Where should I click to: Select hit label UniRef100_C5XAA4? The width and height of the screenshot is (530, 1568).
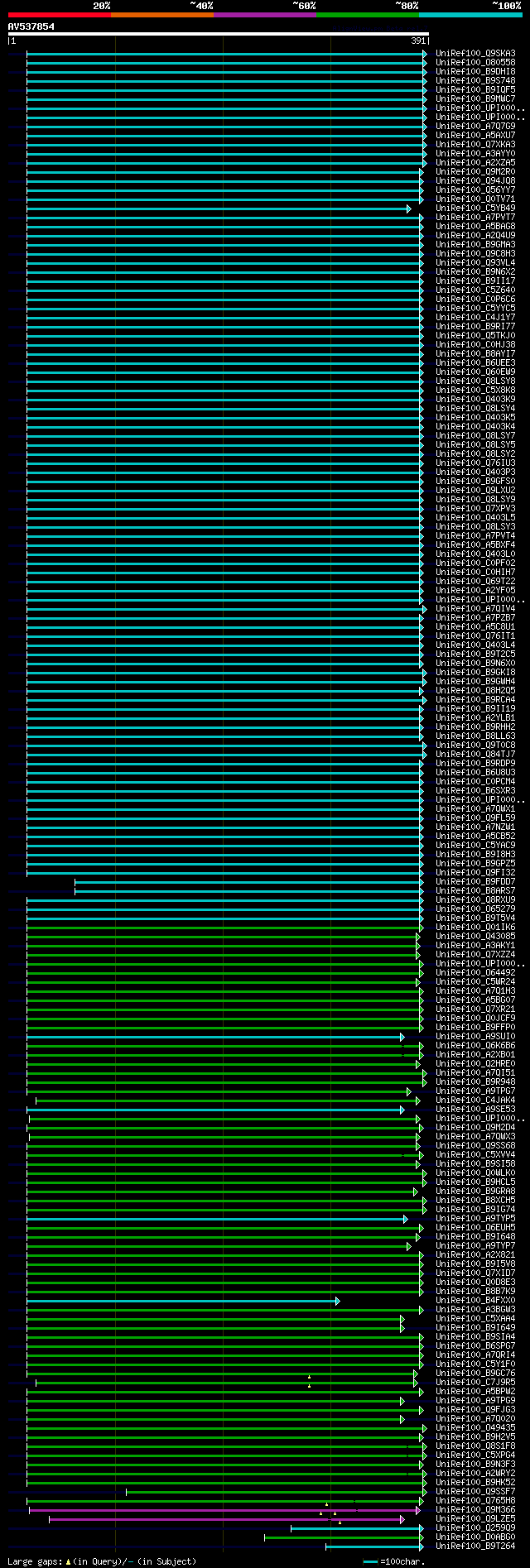475,1319
